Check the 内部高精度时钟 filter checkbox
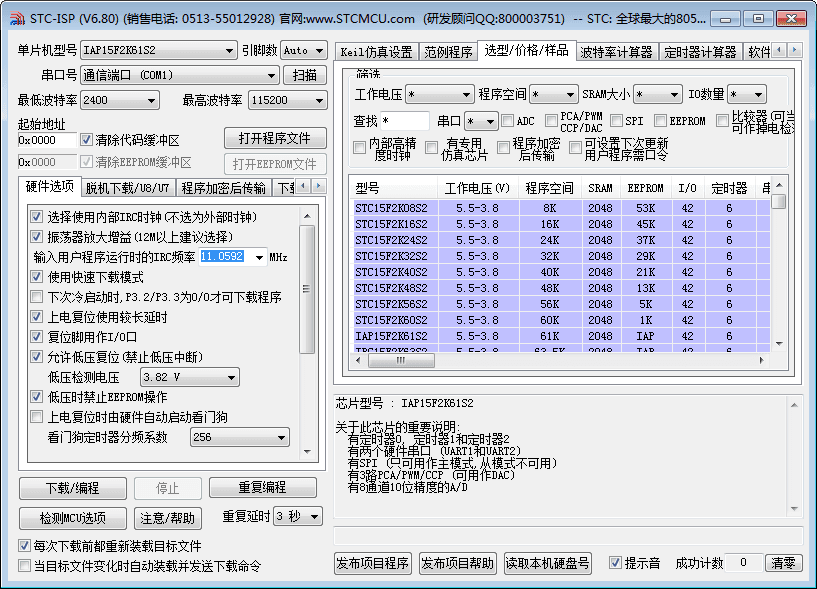This screenshot has width=817, height=589. point(359,148)
